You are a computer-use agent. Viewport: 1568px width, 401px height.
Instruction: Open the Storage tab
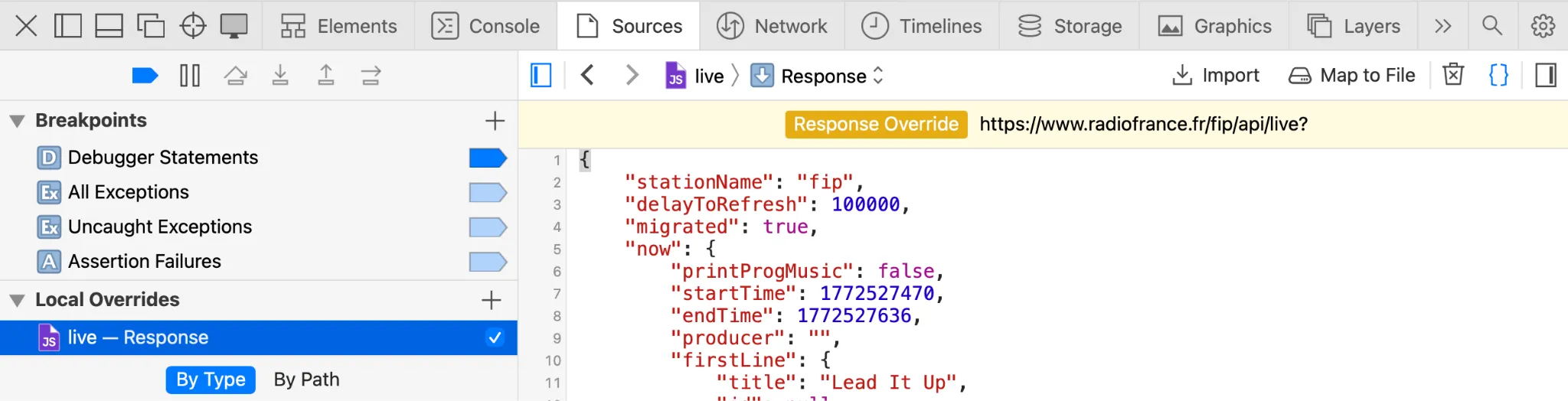pyautogui.click(x=1070, y=26)
